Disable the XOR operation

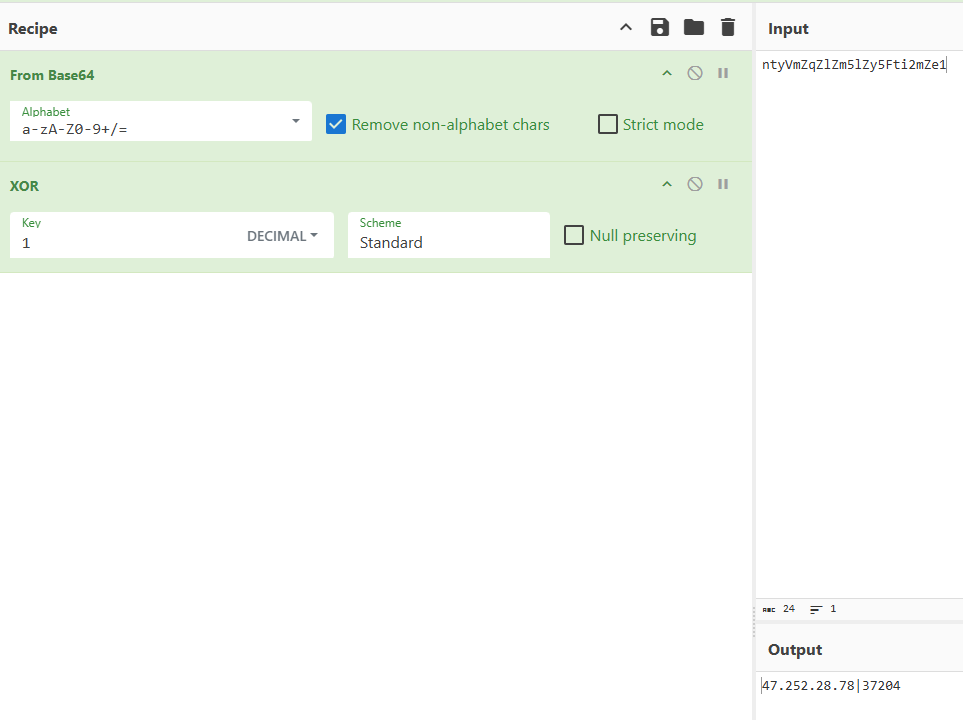[x=695, y=184]
